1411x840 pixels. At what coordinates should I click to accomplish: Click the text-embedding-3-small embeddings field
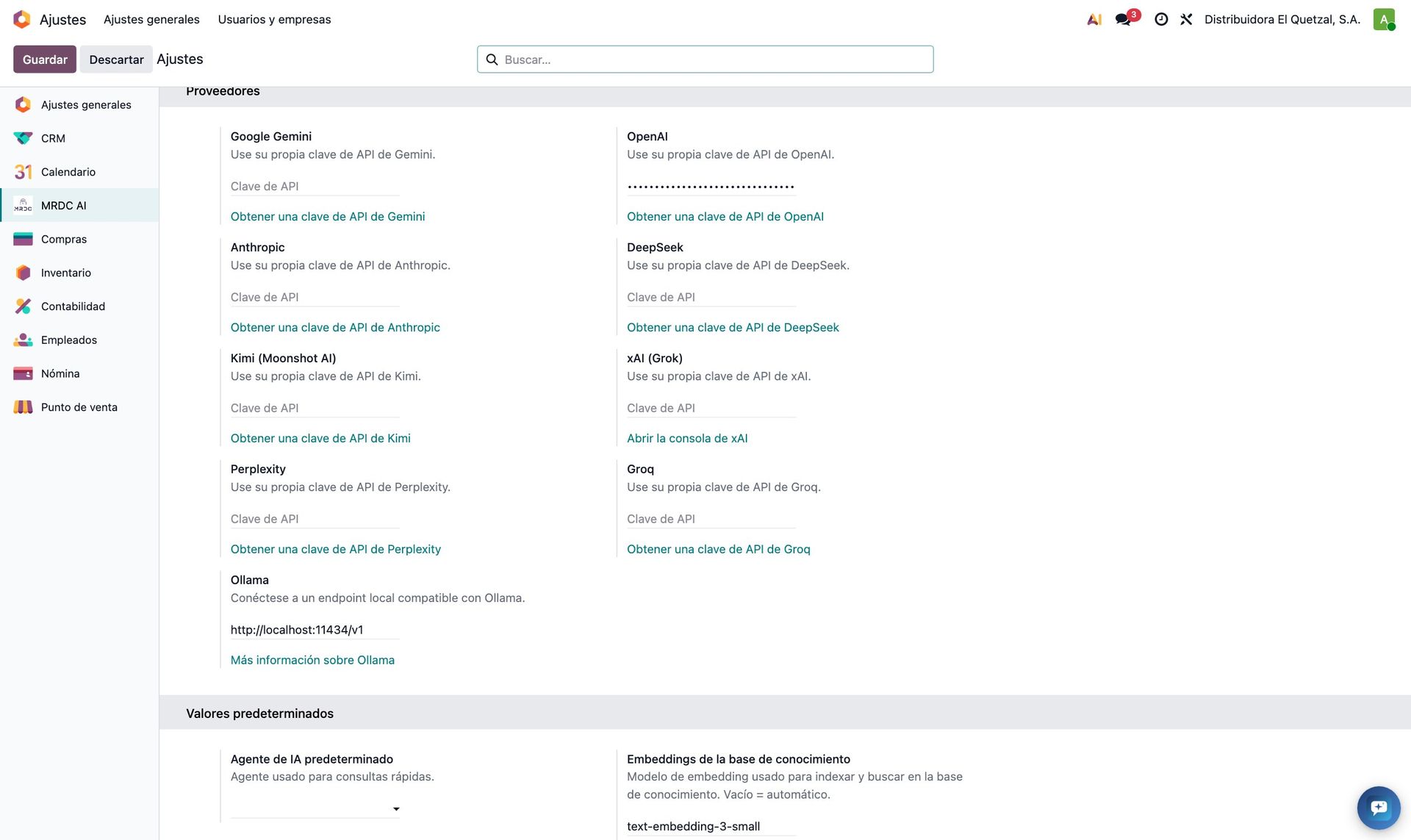[x=711, y=827]
